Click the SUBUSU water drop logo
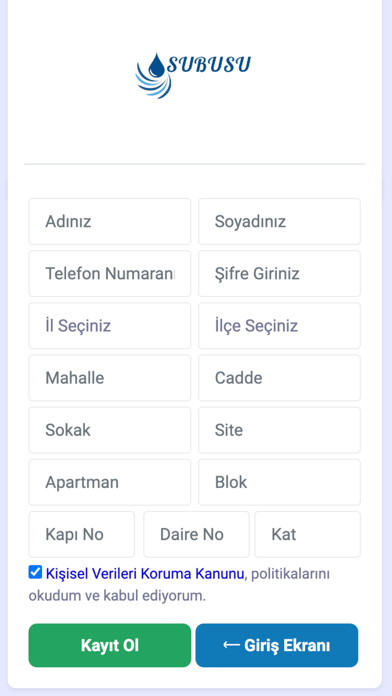The image size is (392, 696). [194, 75]
